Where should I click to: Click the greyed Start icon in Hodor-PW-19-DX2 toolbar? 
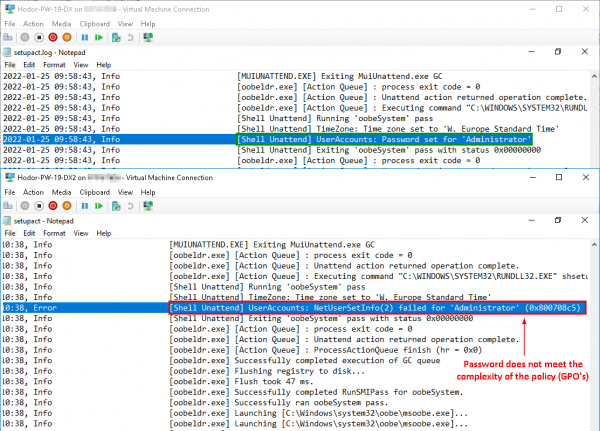(x=25, y=206)
